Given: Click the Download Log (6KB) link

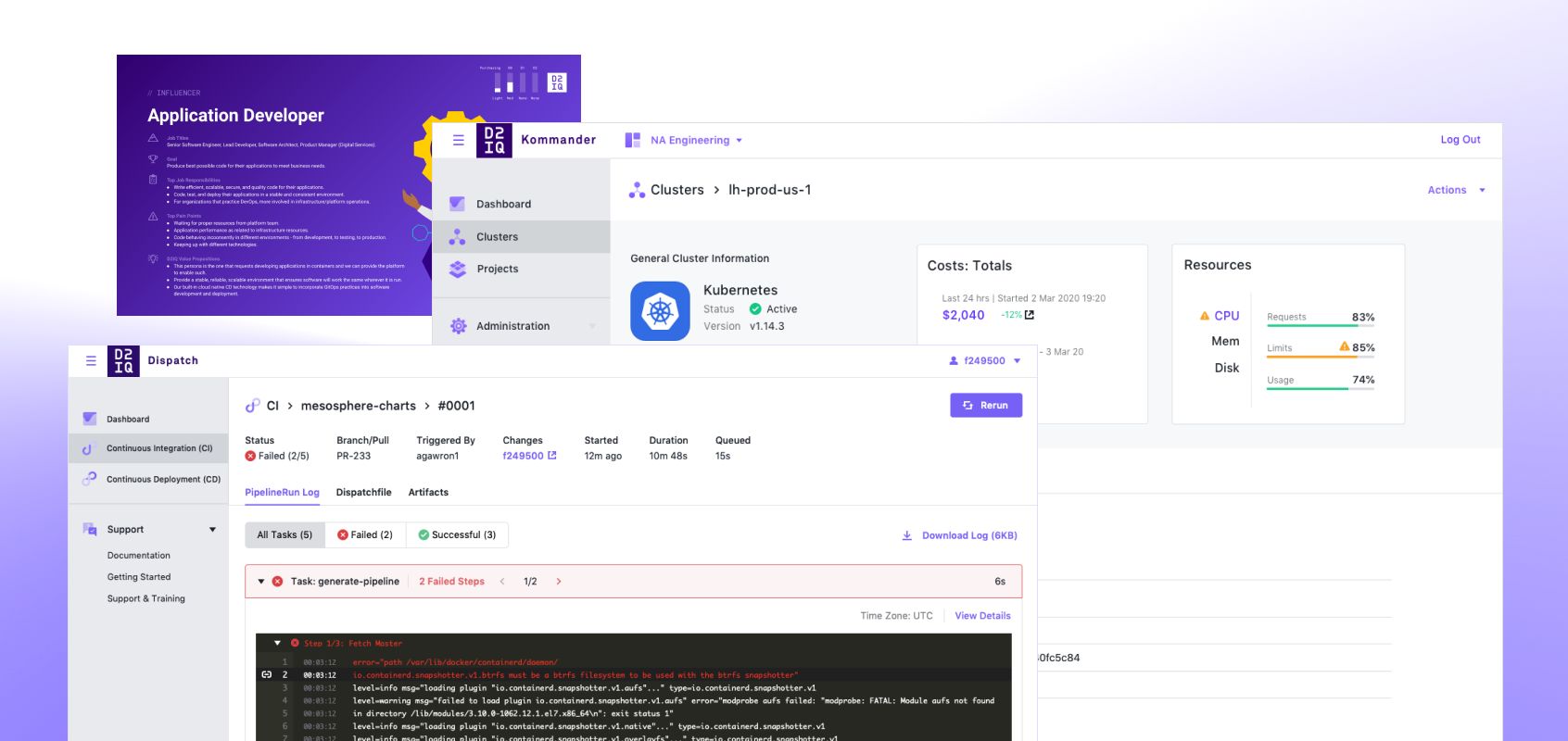Looking at the screenshot, I should (959, 535).
